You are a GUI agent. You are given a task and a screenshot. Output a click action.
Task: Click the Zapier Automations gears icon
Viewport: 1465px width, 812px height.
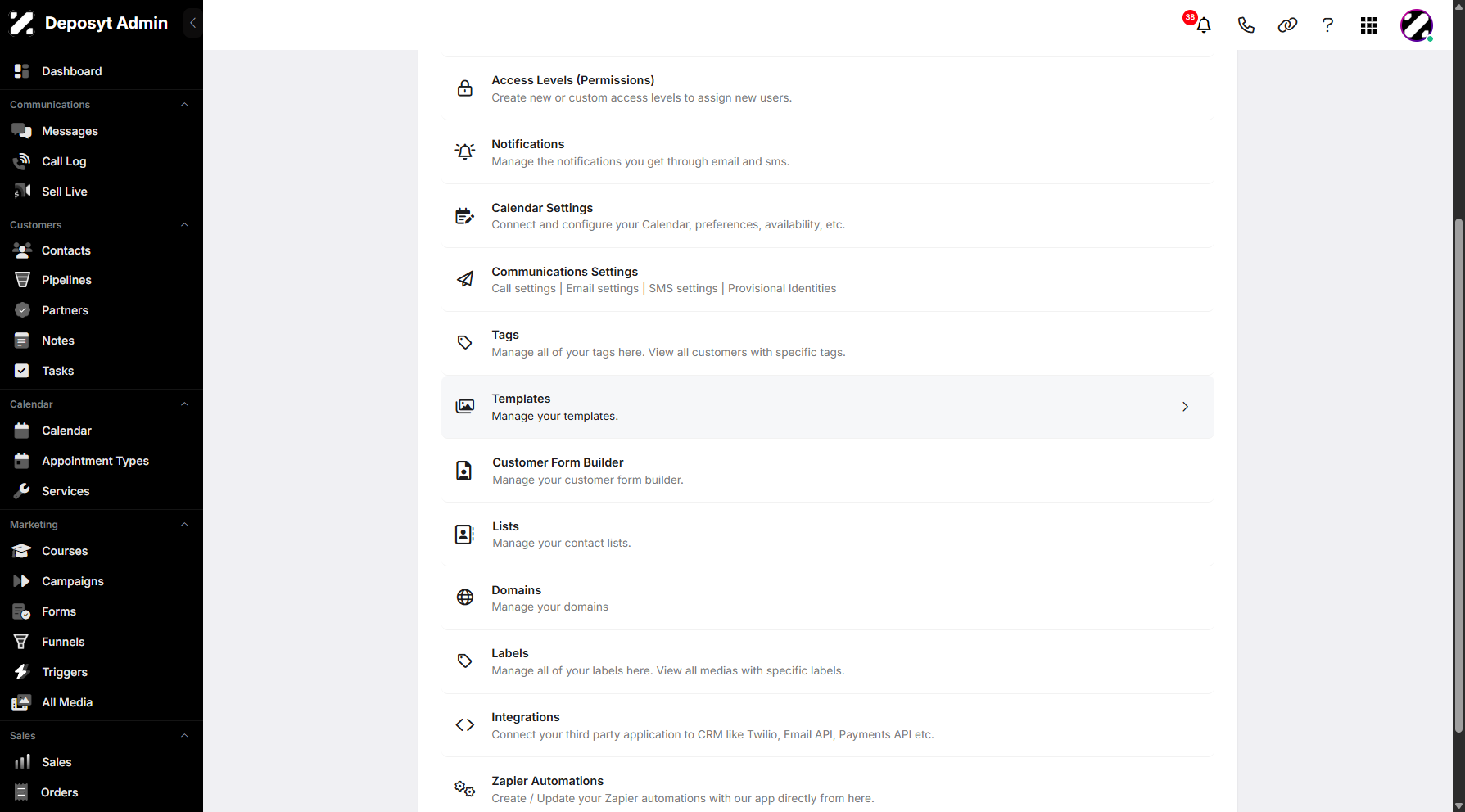465,789
